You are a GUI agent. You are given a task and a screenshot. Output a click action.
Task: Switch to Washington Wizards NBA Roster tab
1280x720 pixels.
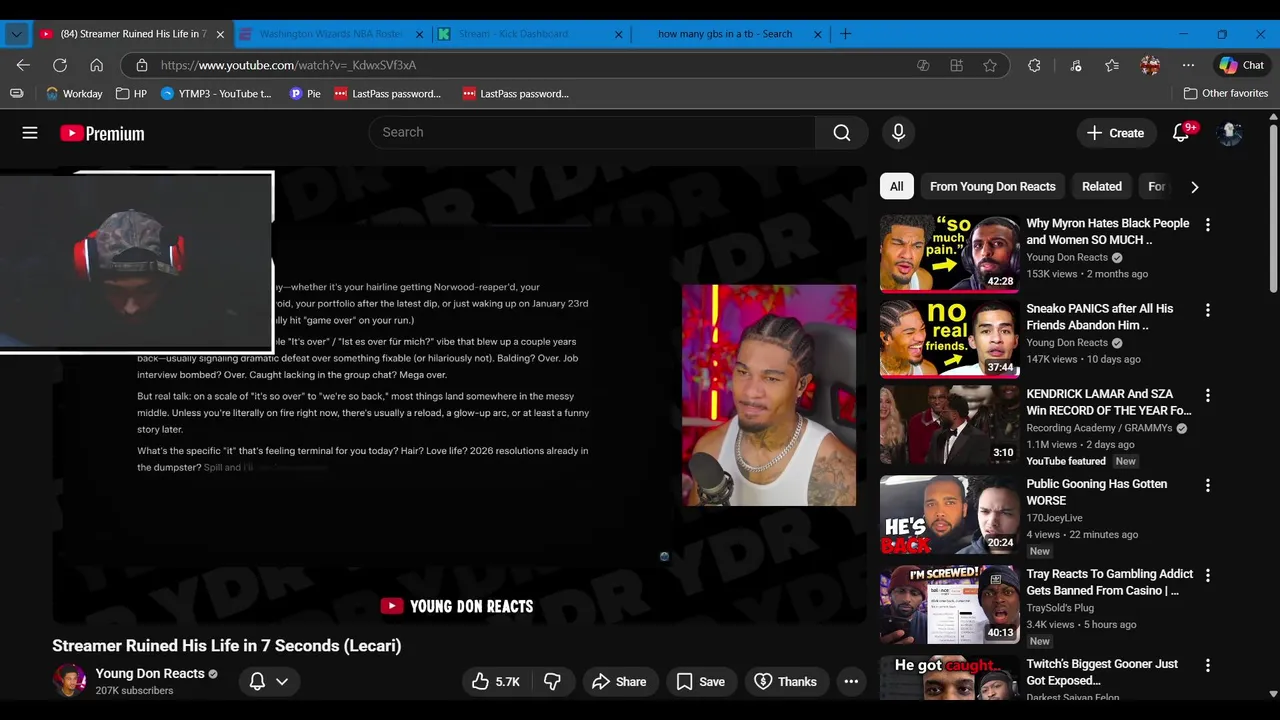coord(330,34)
